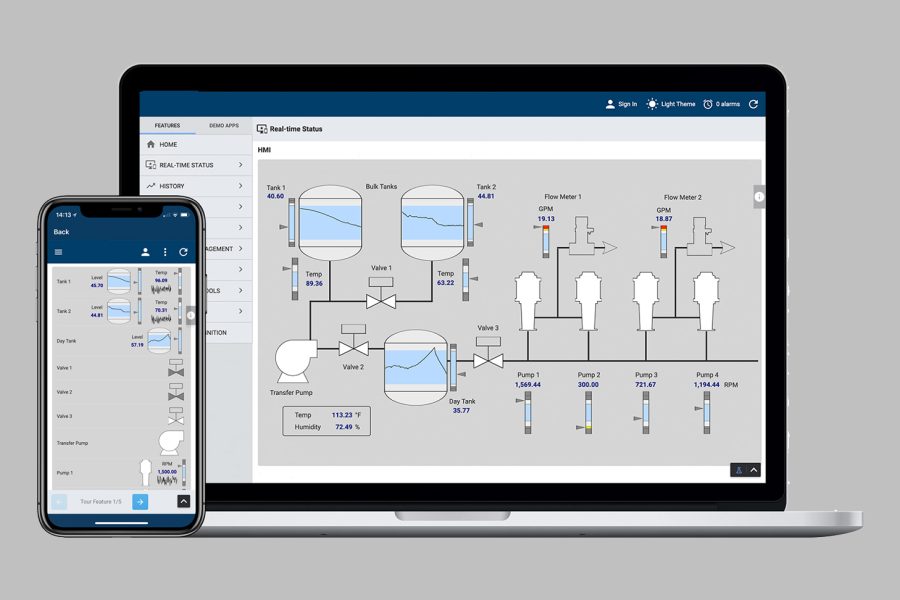Open hamburger menu on phone app
Image resolution: width=900 pixels, height=600 pixels.
(59, 252)
